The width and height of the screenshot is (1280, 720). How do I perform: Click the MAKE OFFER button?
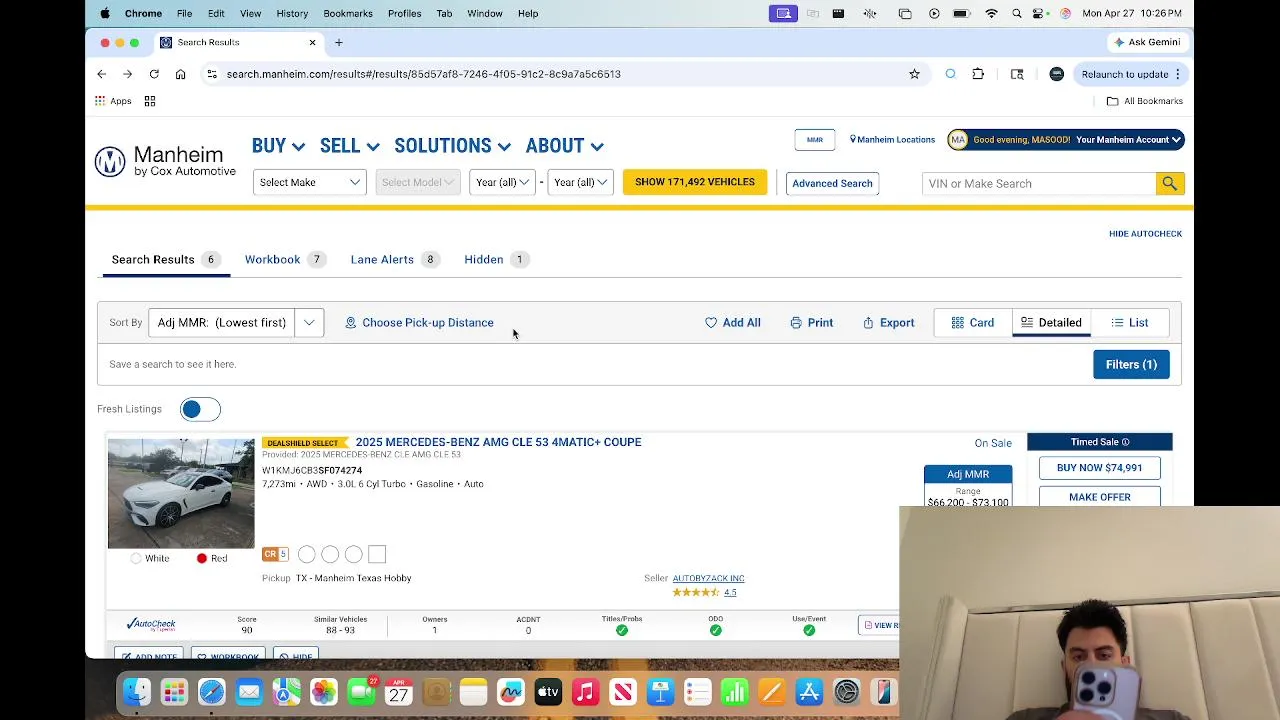pyautogui.click(x=1099, y=497)
